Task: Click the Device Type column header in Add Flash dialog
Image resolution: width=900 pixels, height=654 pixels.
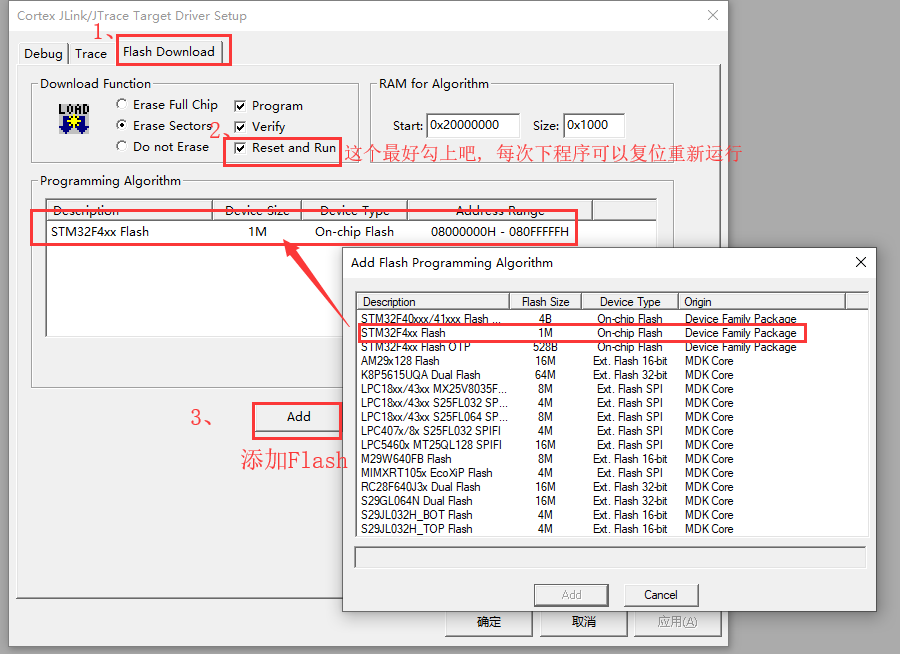Action: [x=630, y=301]
